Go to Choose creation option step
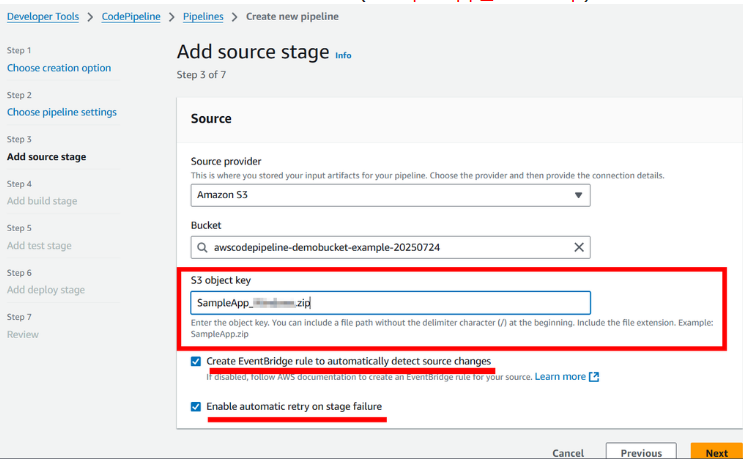743x462 pixels. point(59,68)
